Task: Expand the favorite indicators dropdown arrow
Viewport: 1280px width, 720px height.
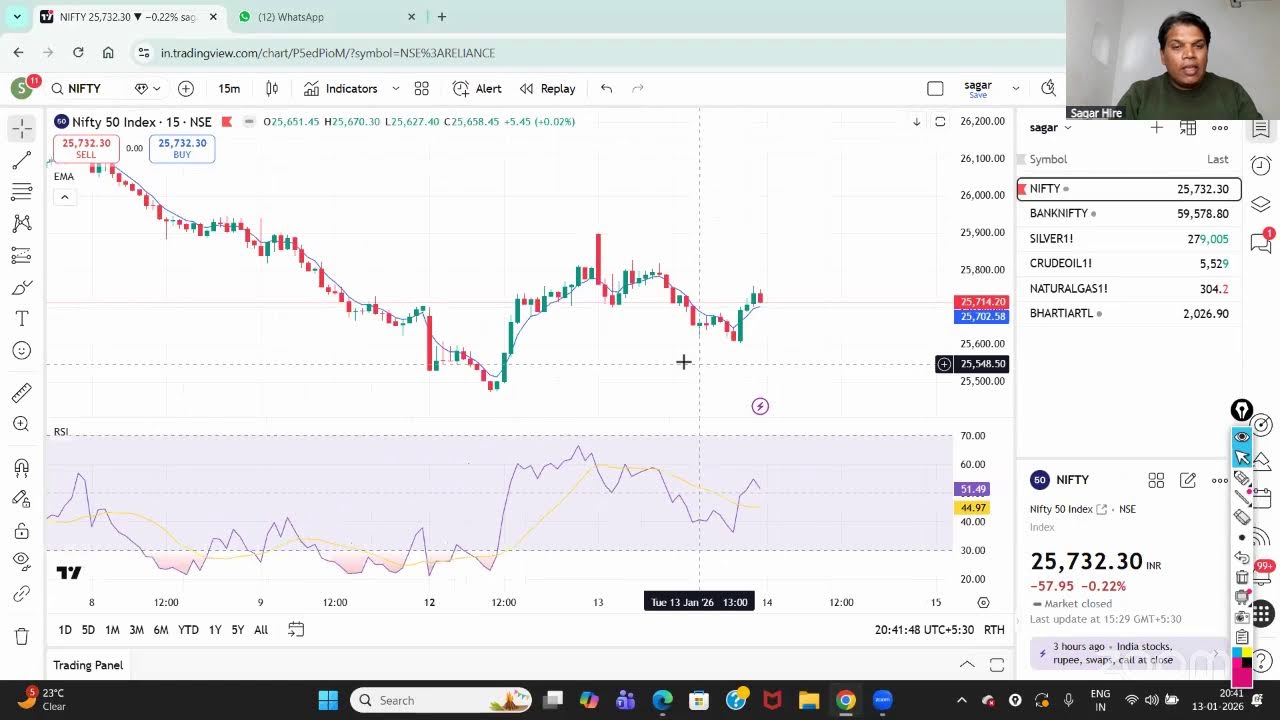Action: [395, 88]
